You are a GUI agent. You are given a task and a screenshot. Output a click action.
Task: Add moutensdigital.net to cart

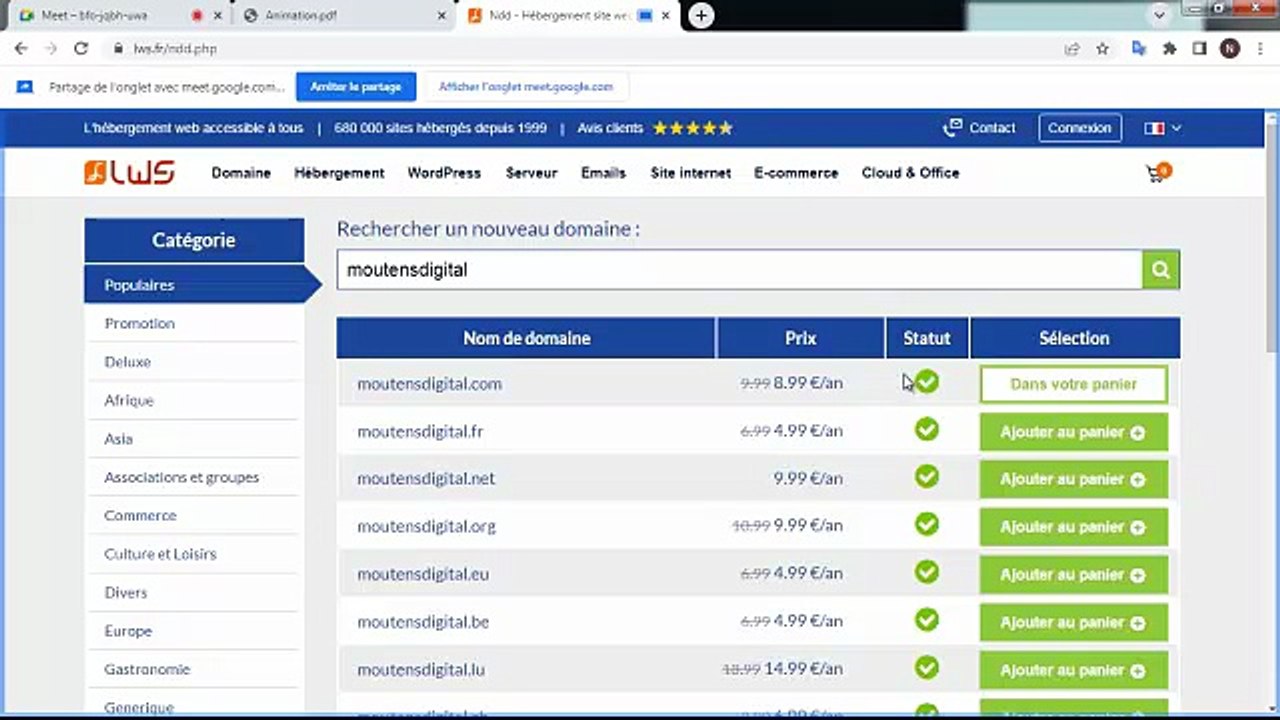click(1073, 479)
